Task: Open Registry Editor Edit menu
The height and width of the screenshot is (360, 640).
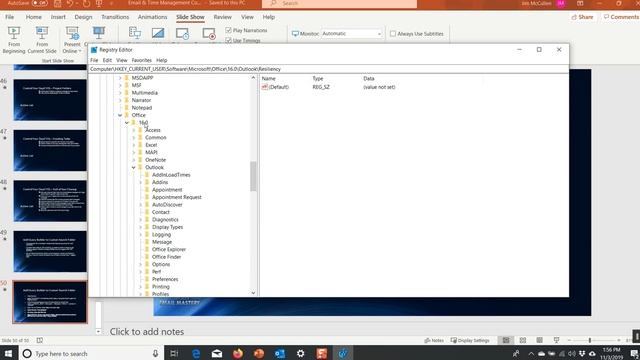Action: pos(107,60)
